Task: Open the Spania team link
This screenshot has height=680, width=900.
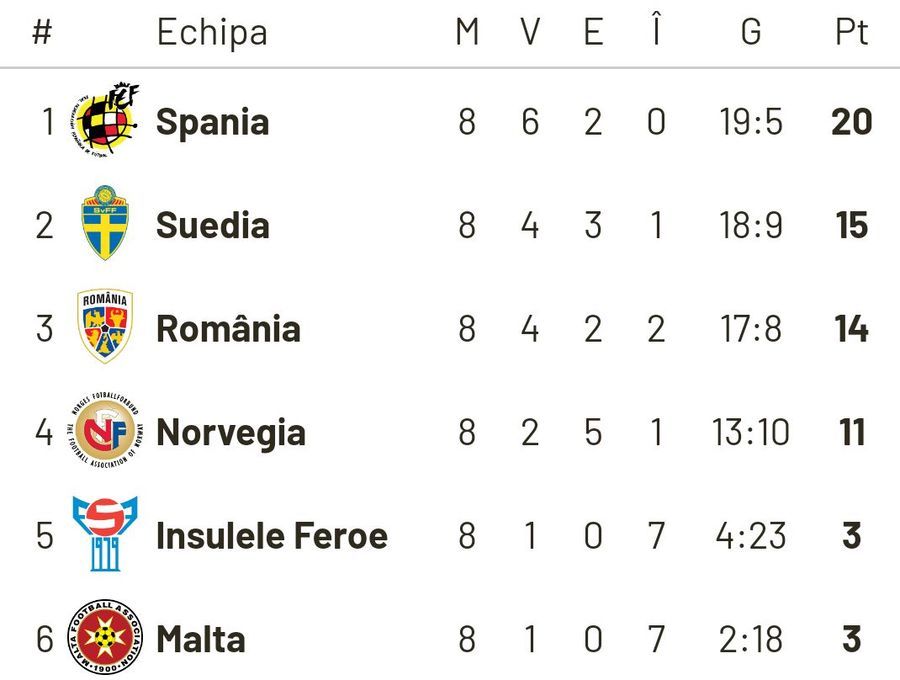Action: click(x=212, y=122)
